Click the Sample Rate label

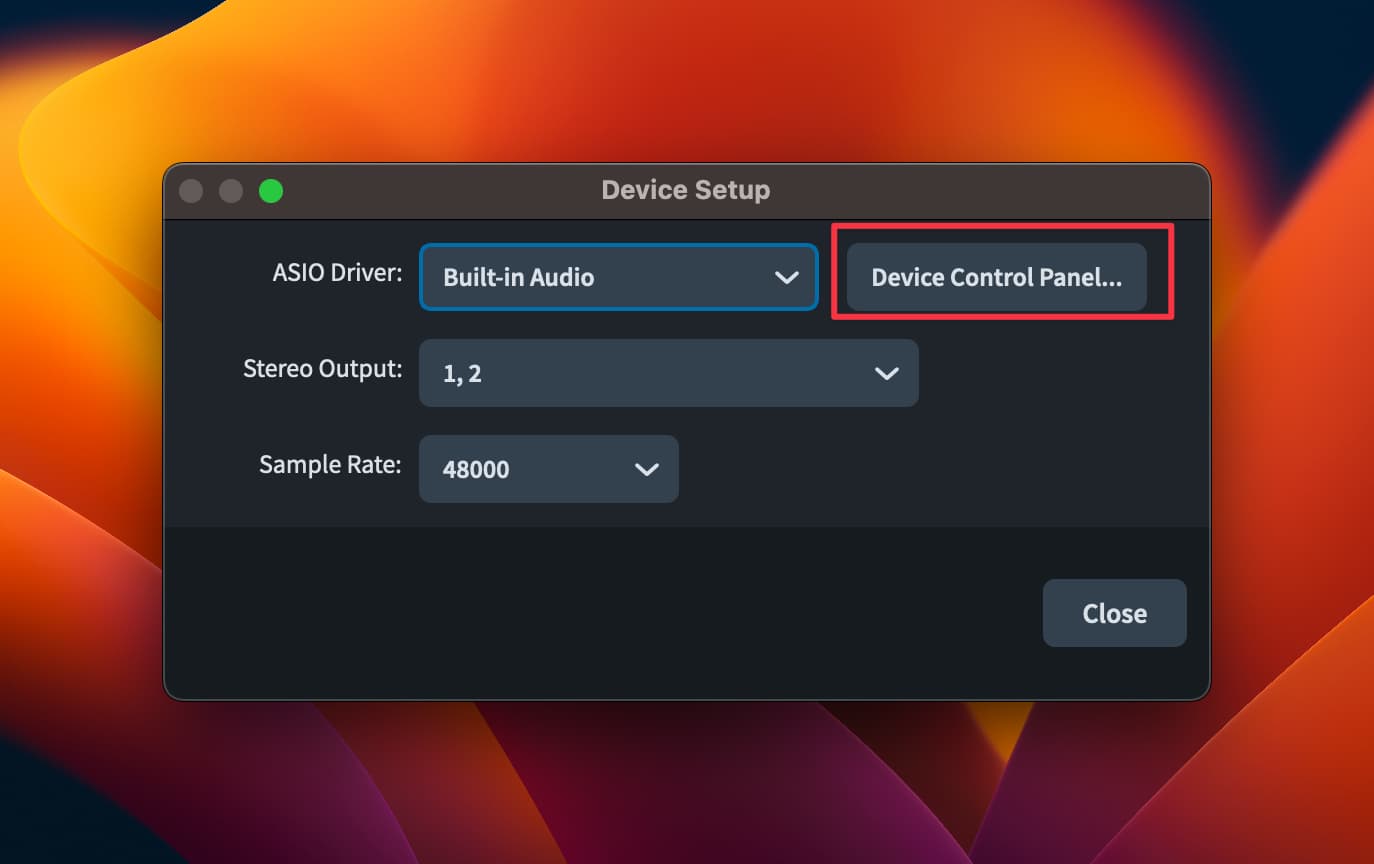point(331,465)
